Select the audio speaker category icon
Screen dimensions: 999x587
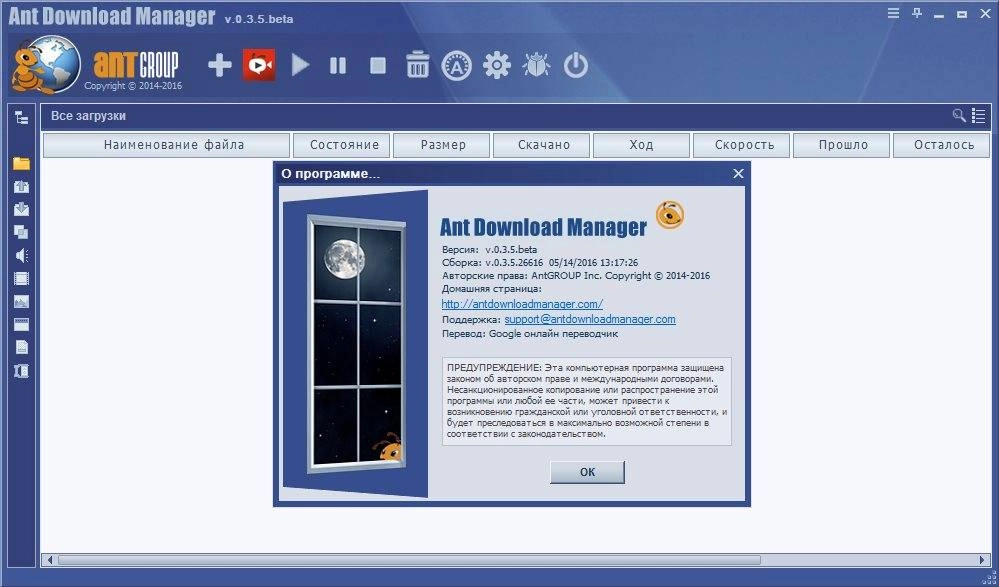pos(22,256)
